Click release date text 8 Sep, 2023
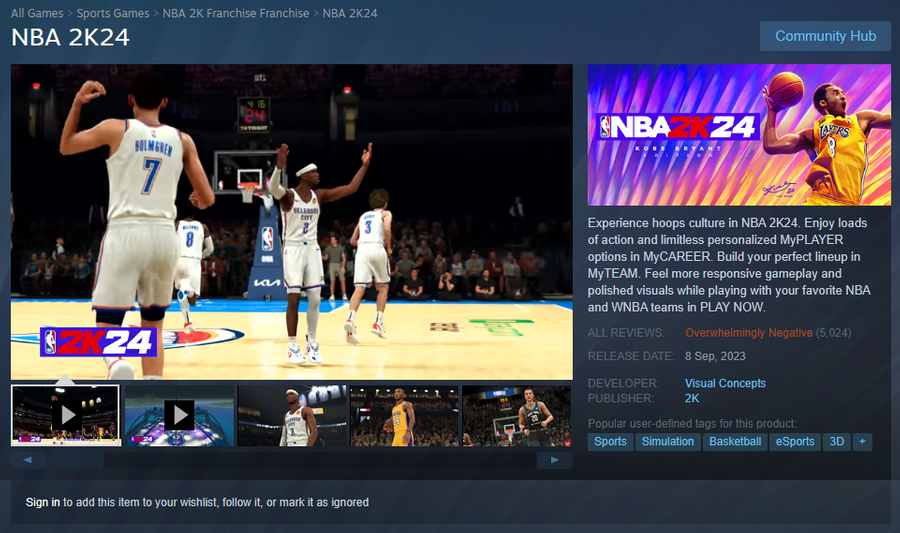900x533 pixels. (x=715, y=356)
